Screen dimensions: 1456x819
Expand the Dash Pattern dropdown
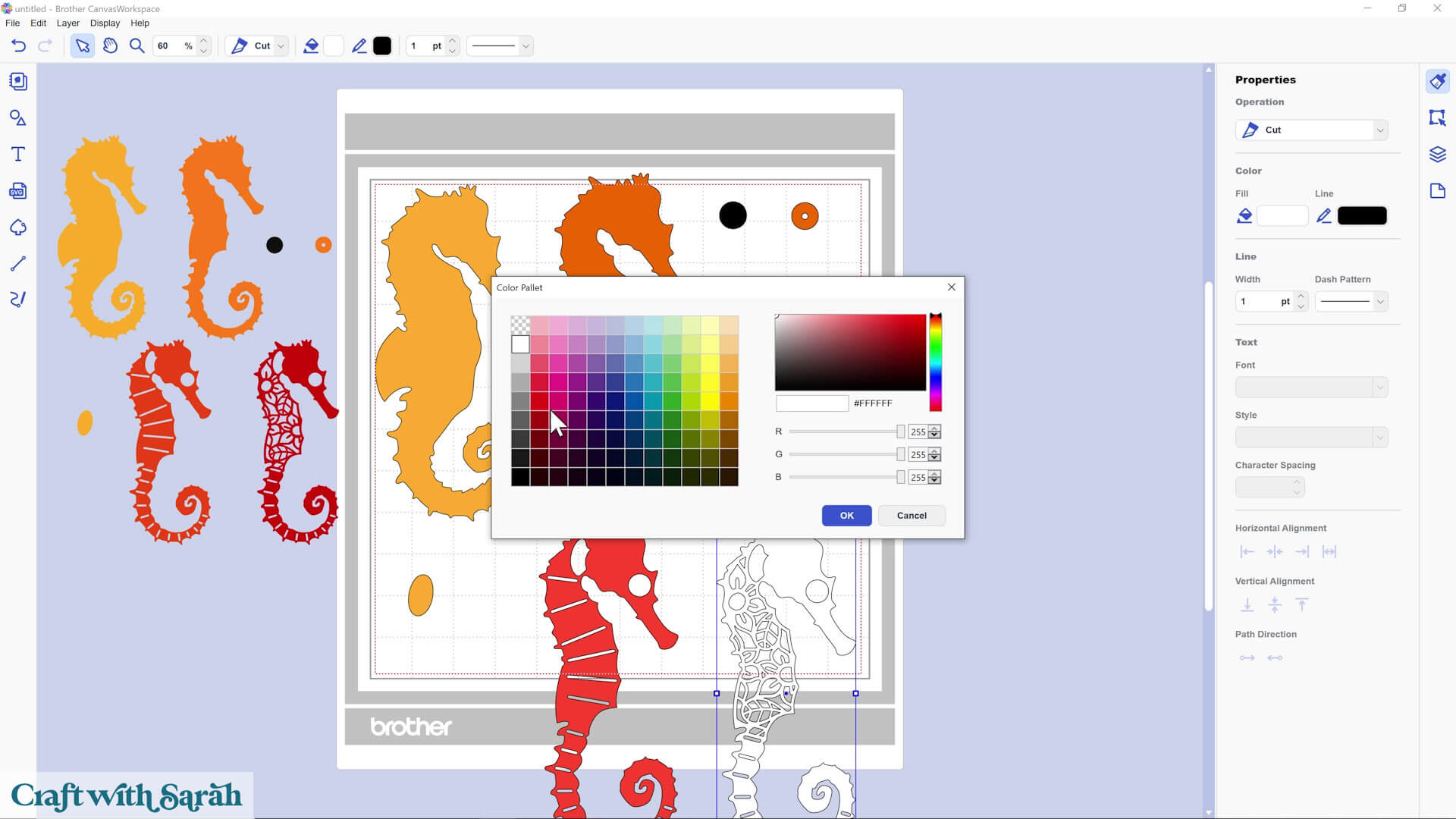coord(1380,302)
